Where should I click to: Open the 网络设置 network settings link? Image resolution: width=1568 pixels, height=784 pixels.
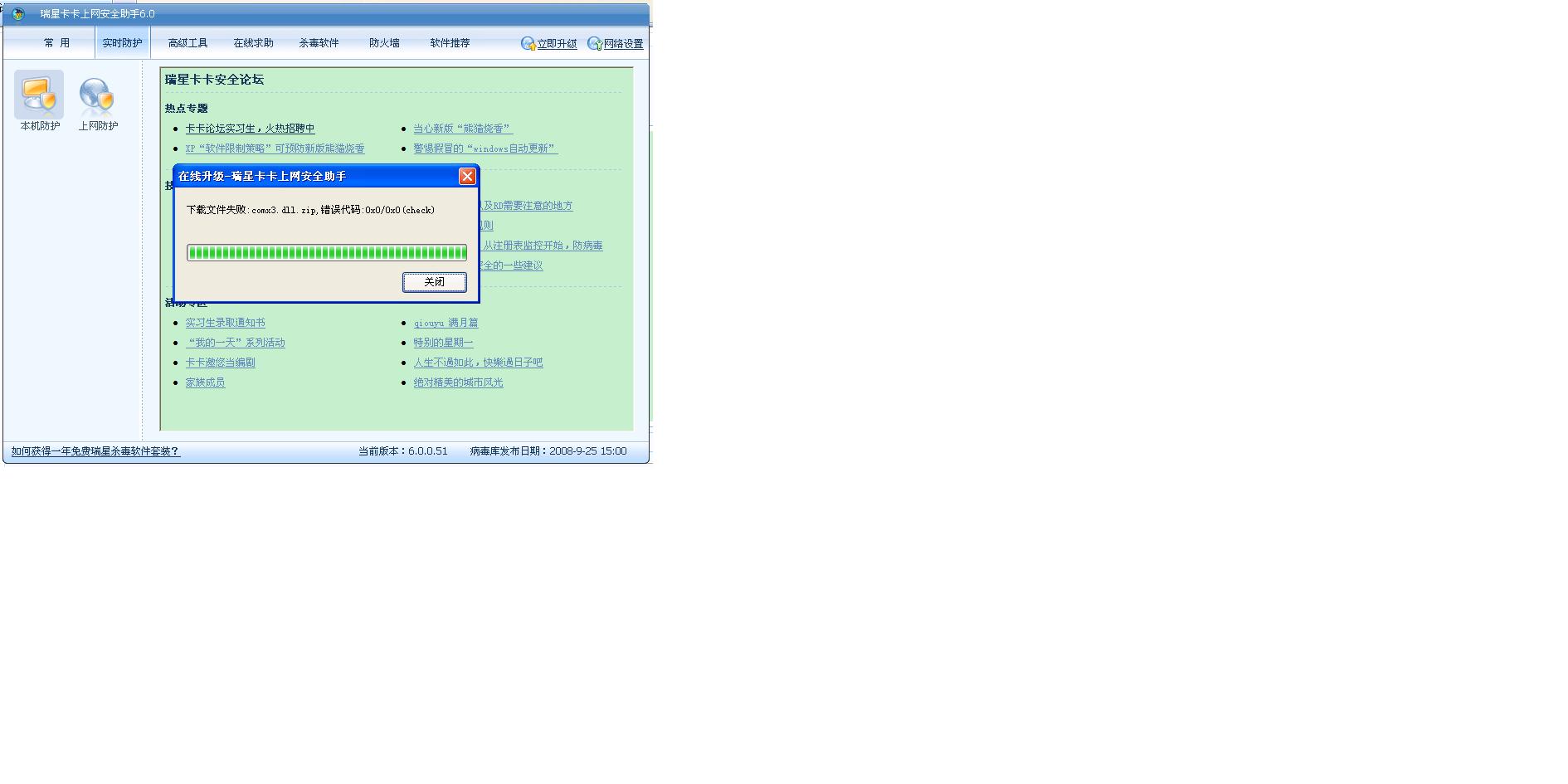[x=616, y=44]
